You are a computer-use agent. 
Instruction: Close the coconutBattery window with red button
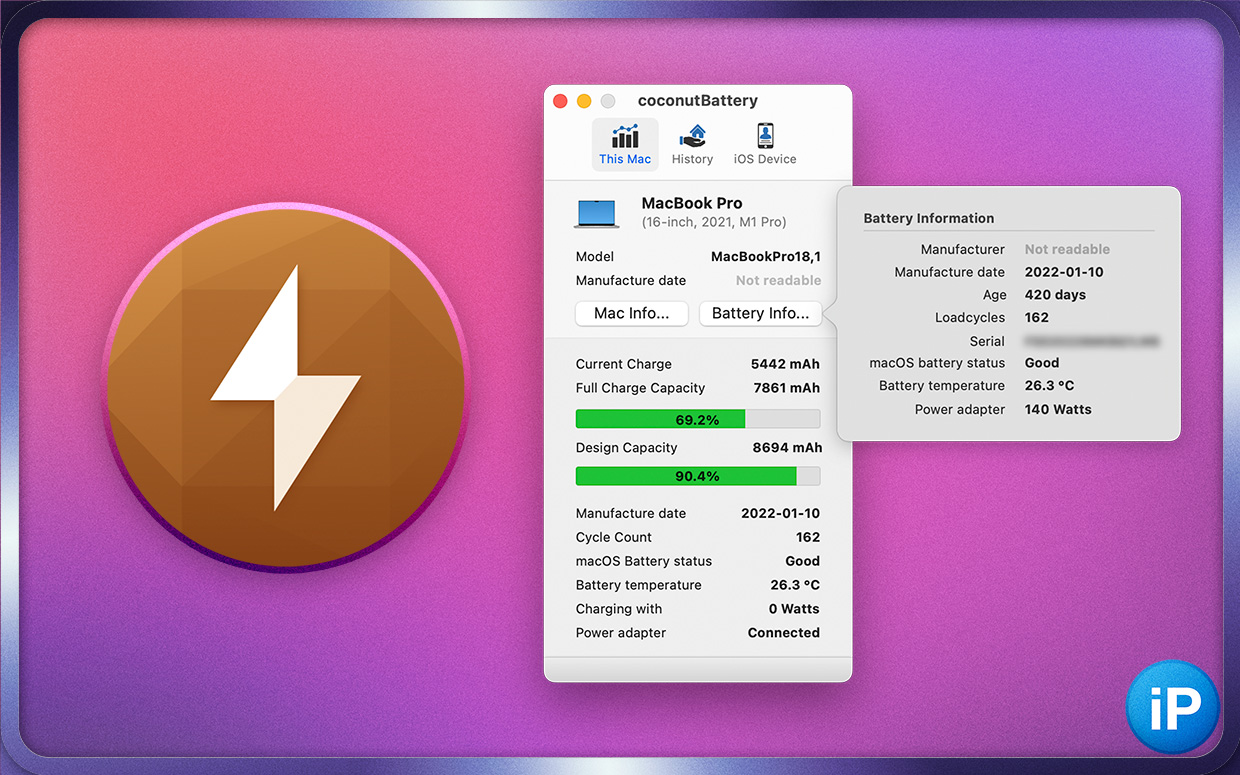pos(560,101)
